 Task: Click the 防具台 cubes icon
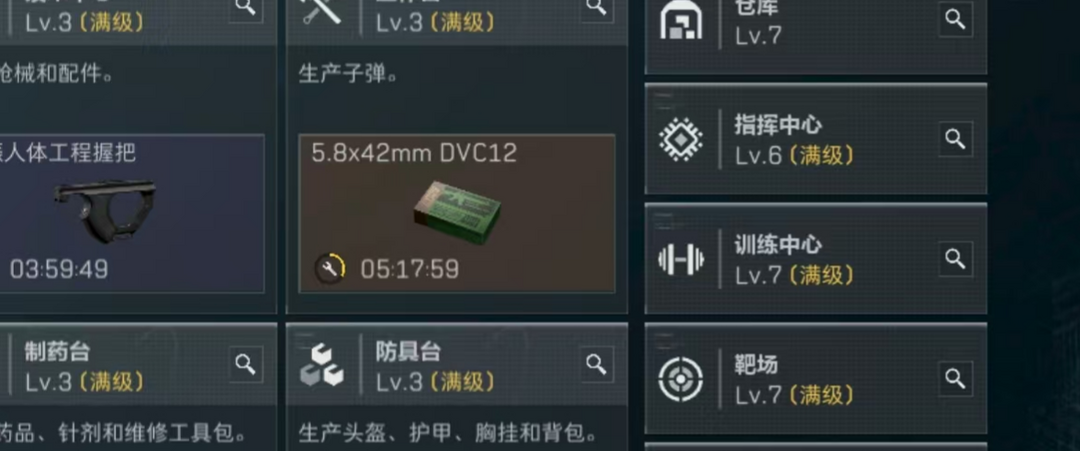(x=322, y=365)
